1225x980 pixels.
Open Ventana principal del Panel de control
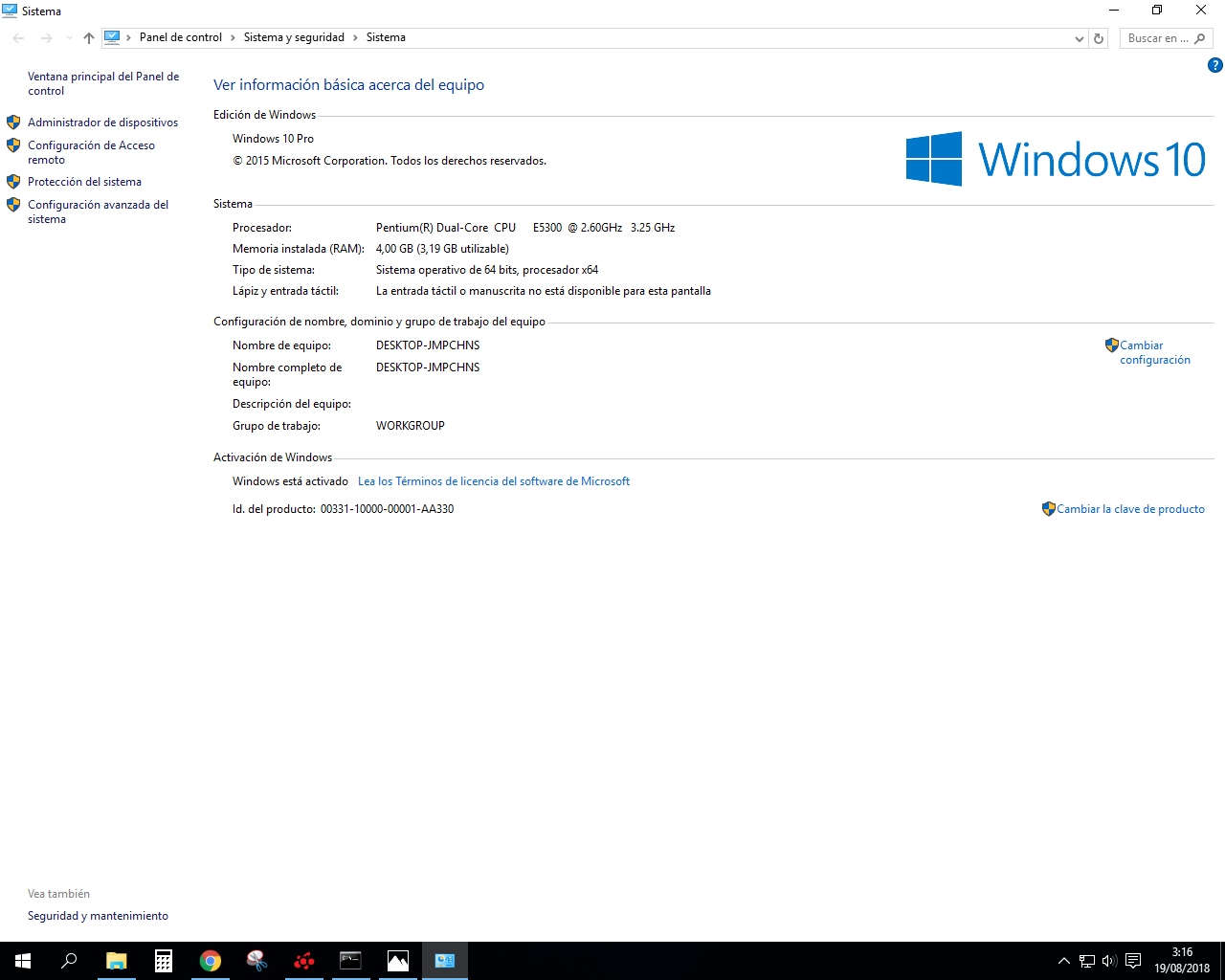pos(103,83)
